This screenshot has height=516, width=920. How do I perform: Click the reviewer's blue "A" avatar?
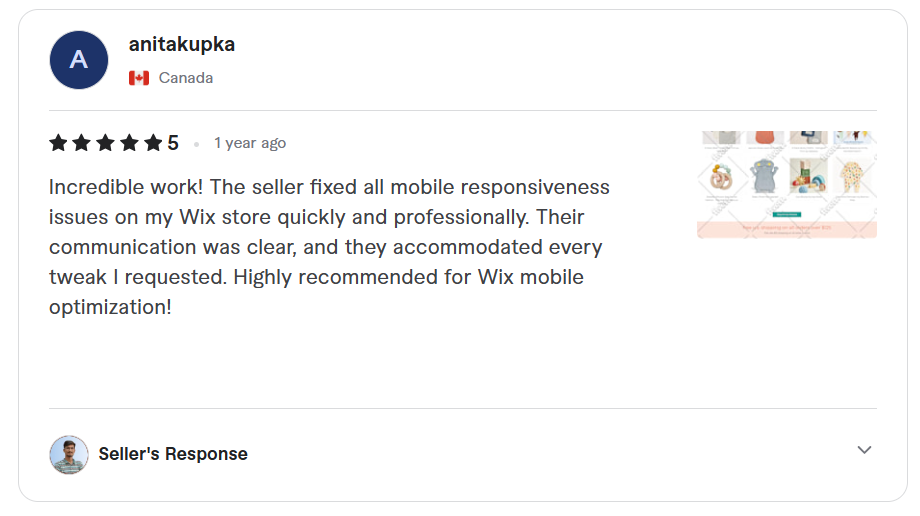[78, 60]
